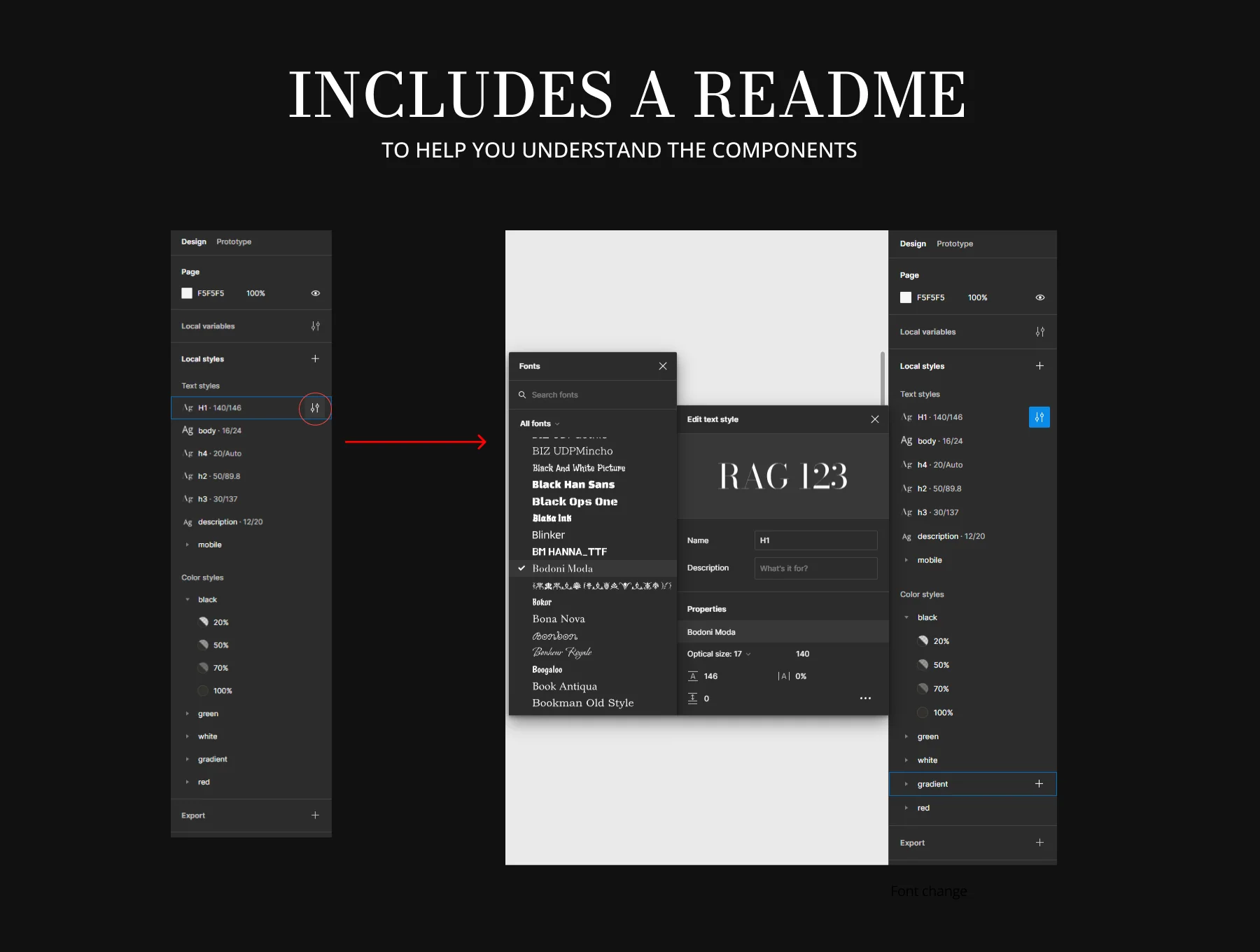Edit the style Name field H1
This screenshot has width=1260, height=952.
click(815, 540)
